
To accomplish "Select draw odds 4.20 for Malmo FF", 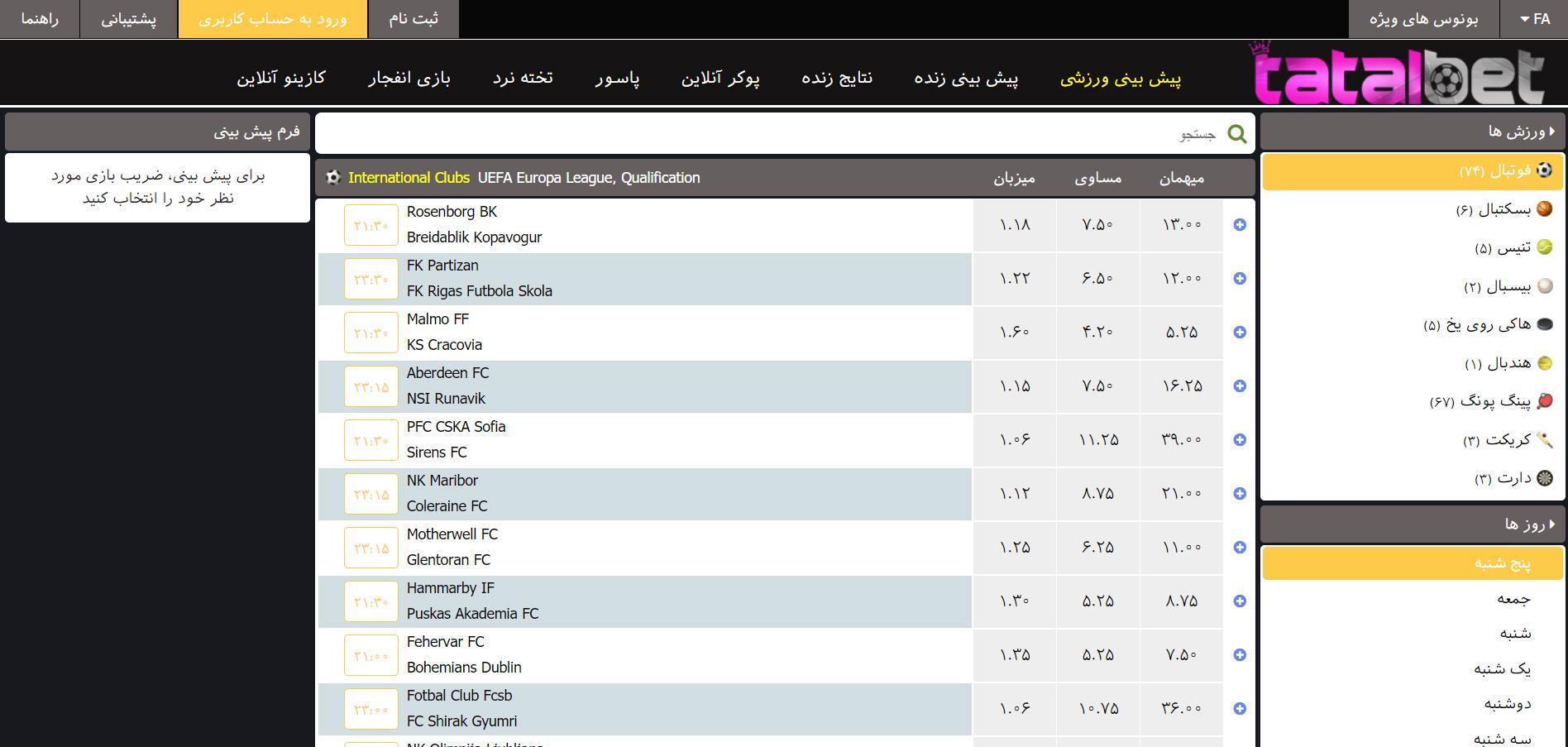I will point(1098,332).
